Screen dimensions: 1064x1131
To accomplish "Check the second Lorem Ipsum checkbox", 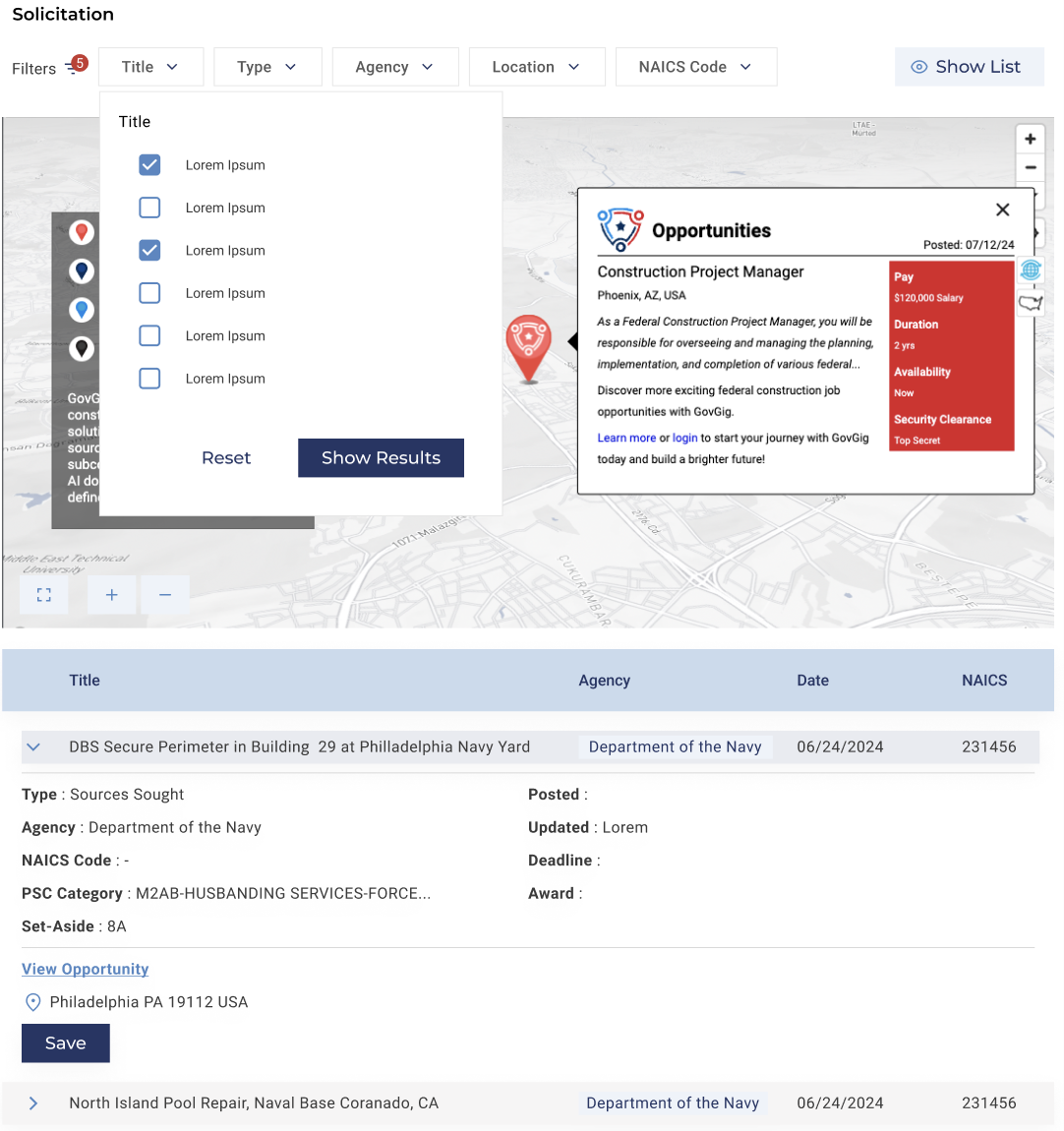I will 149,208.
